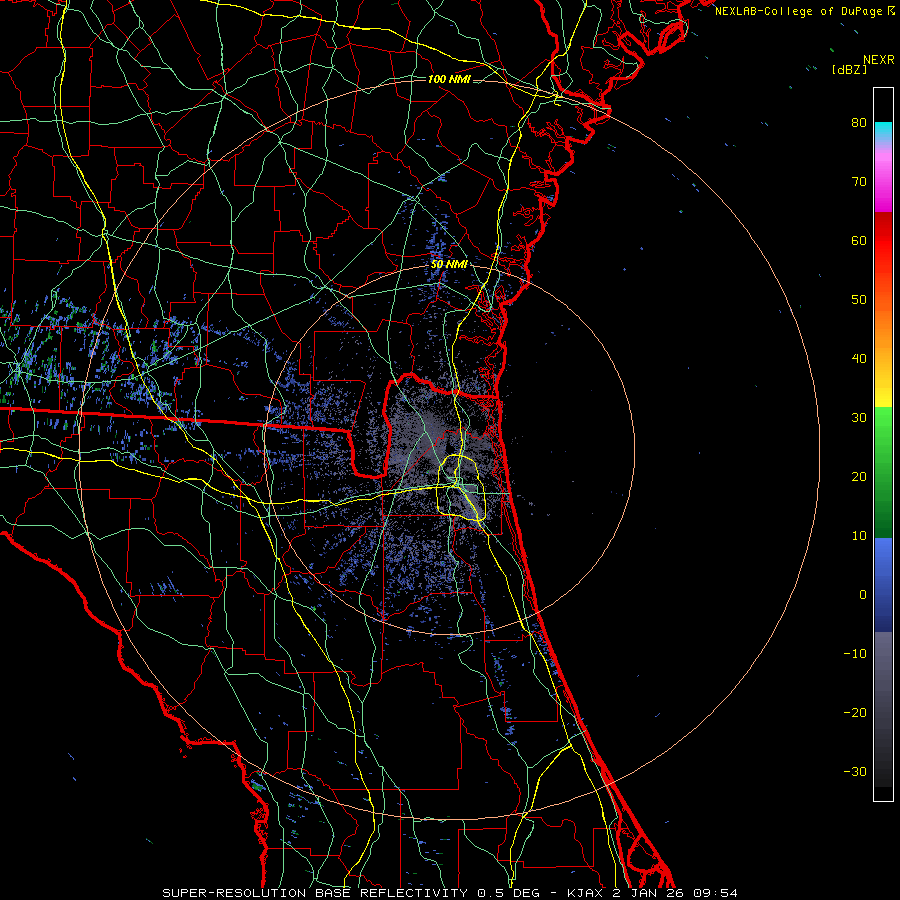Click the 20 dBZ scale value
Image resolution: width=900 pixels, height=900 pixels.
859,477
